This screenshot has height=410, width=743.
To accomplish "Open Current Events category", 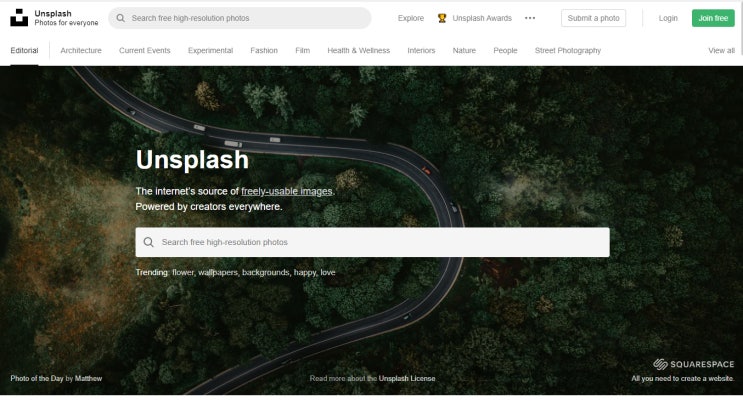I will pos(145,50).
